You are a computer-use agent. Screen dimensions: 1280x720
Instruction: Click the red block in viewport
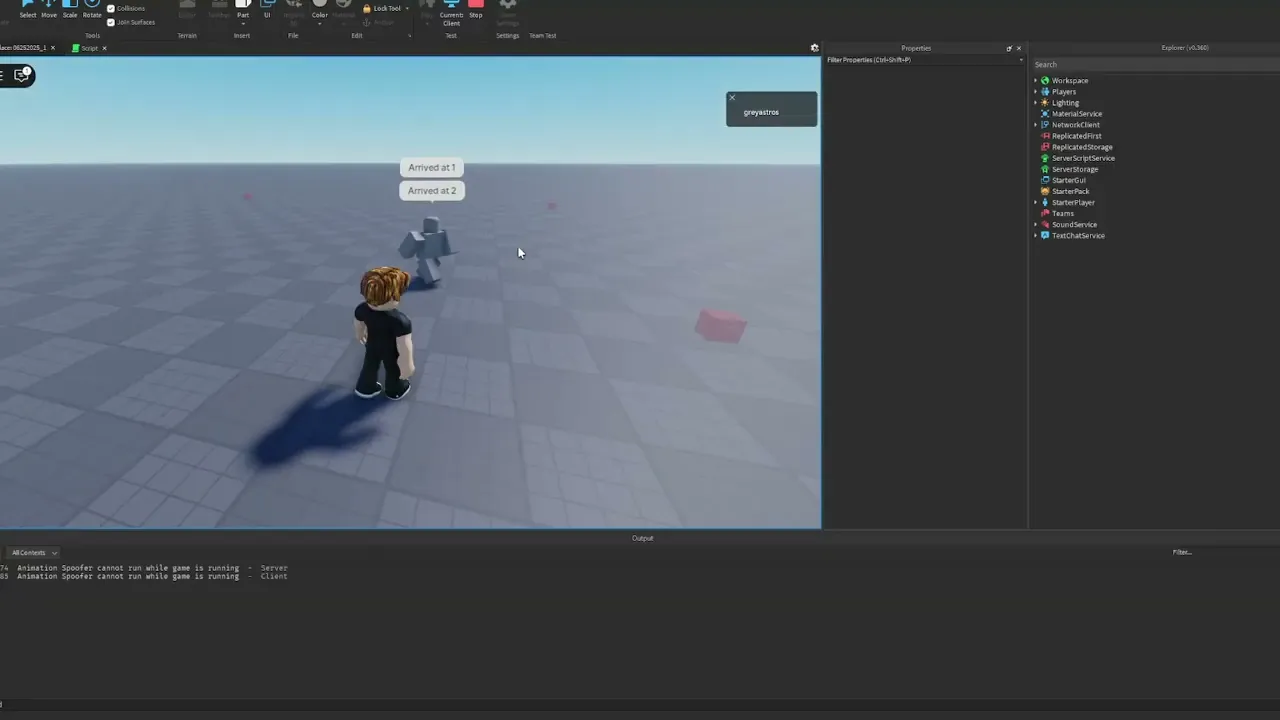(x=721, y=326)
